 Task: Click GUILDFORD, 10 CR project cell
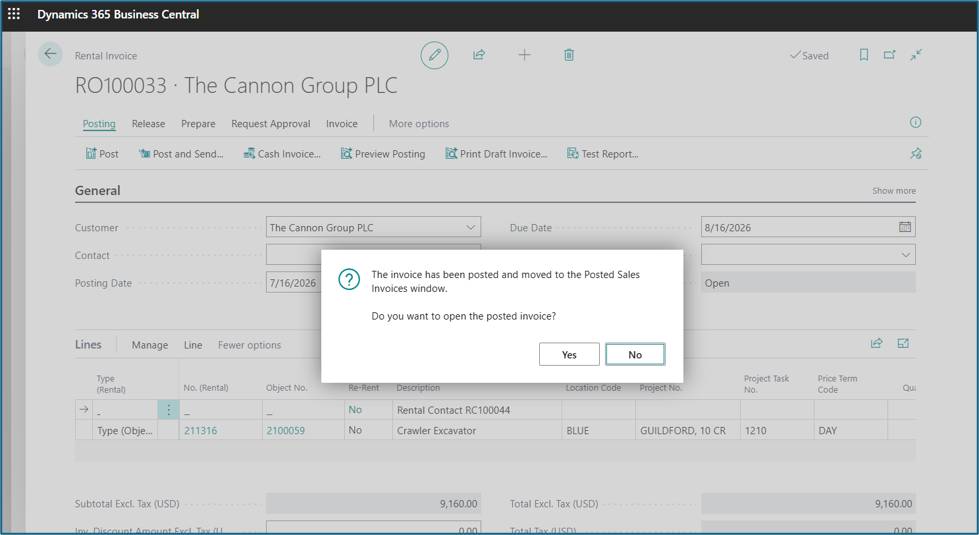(x=687, y=430)
